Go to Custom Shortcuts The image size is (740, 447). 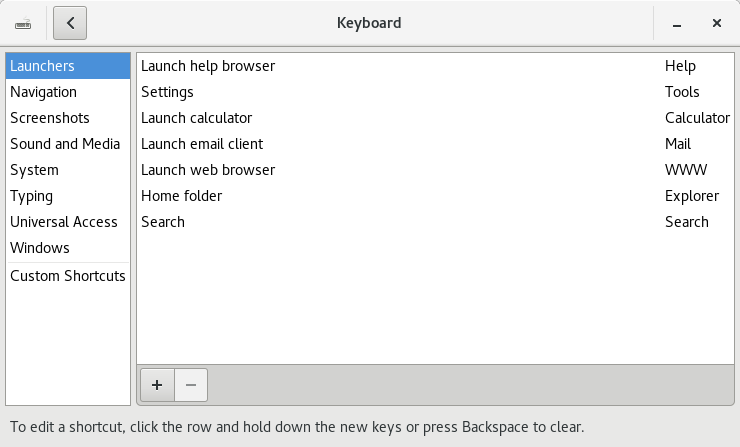click(68, 276)
